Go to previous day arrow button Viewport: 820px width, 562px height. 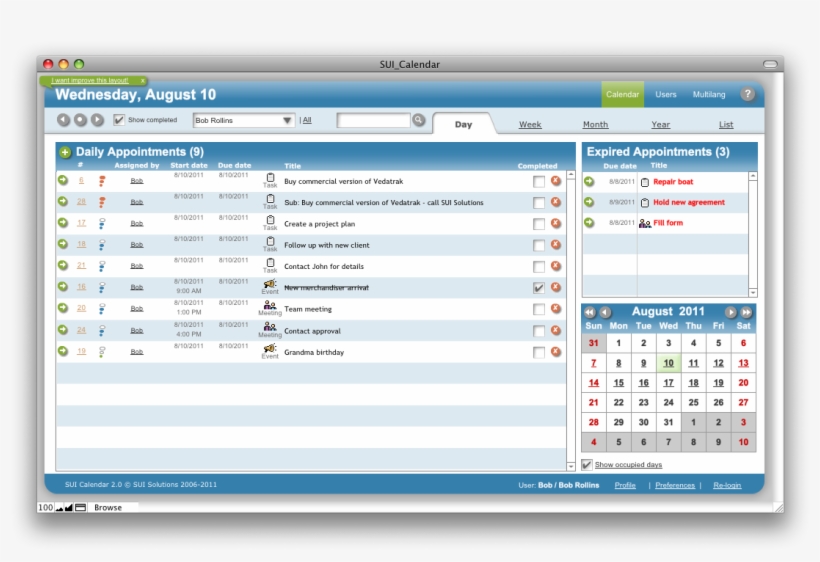click(63, 120)
